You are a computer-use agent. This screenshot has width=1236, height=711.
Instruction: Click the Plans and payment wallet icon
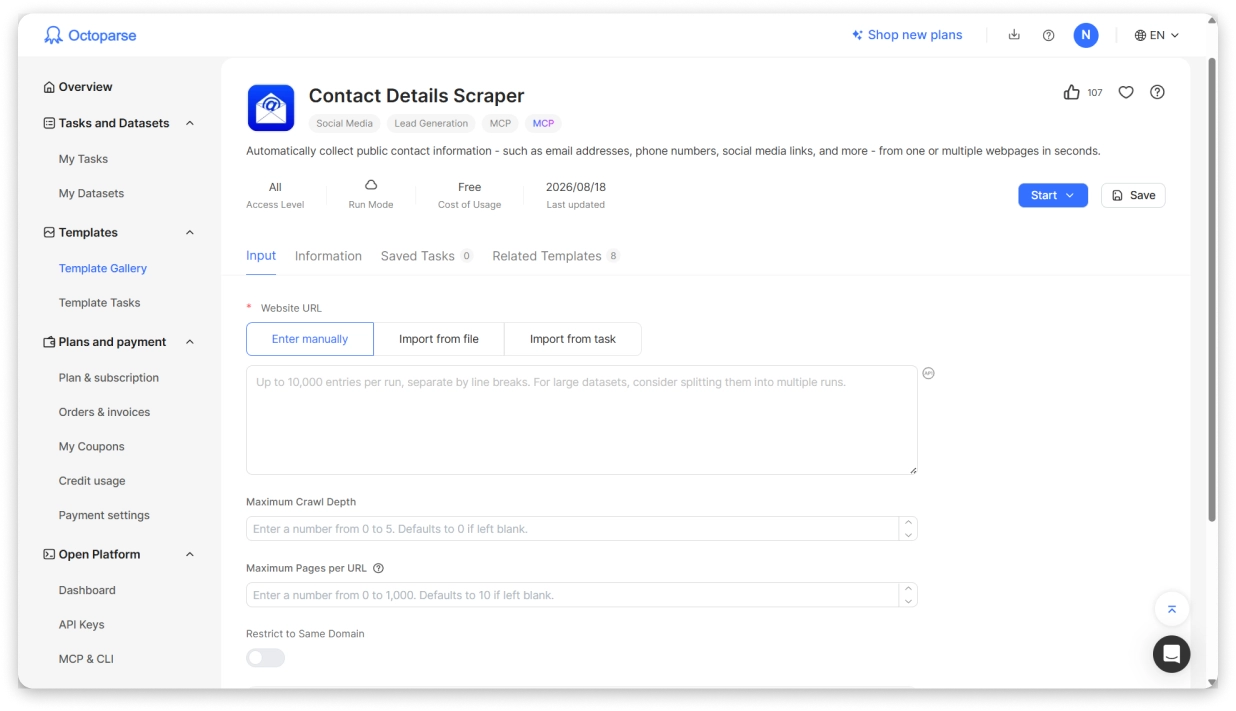point(49,342)
